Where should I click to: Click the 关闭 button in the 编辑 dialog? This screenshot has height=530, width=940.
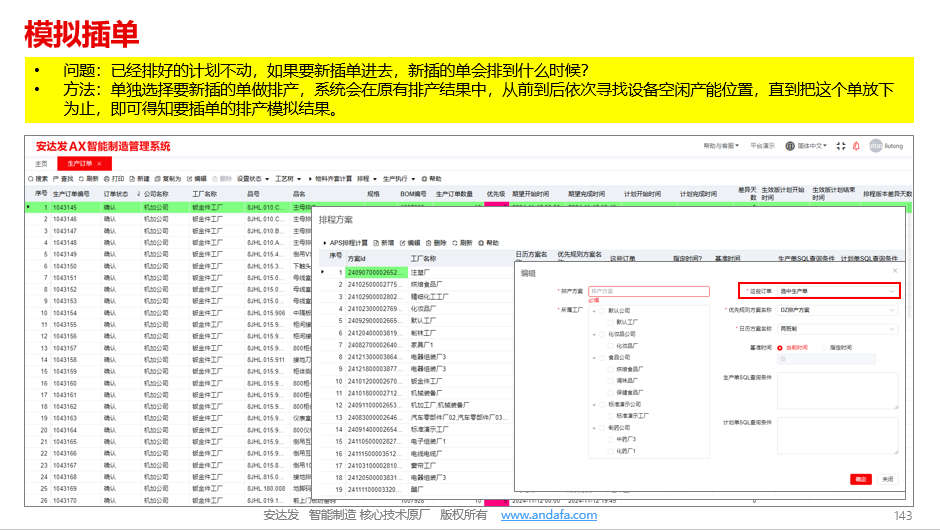(888, 479)
